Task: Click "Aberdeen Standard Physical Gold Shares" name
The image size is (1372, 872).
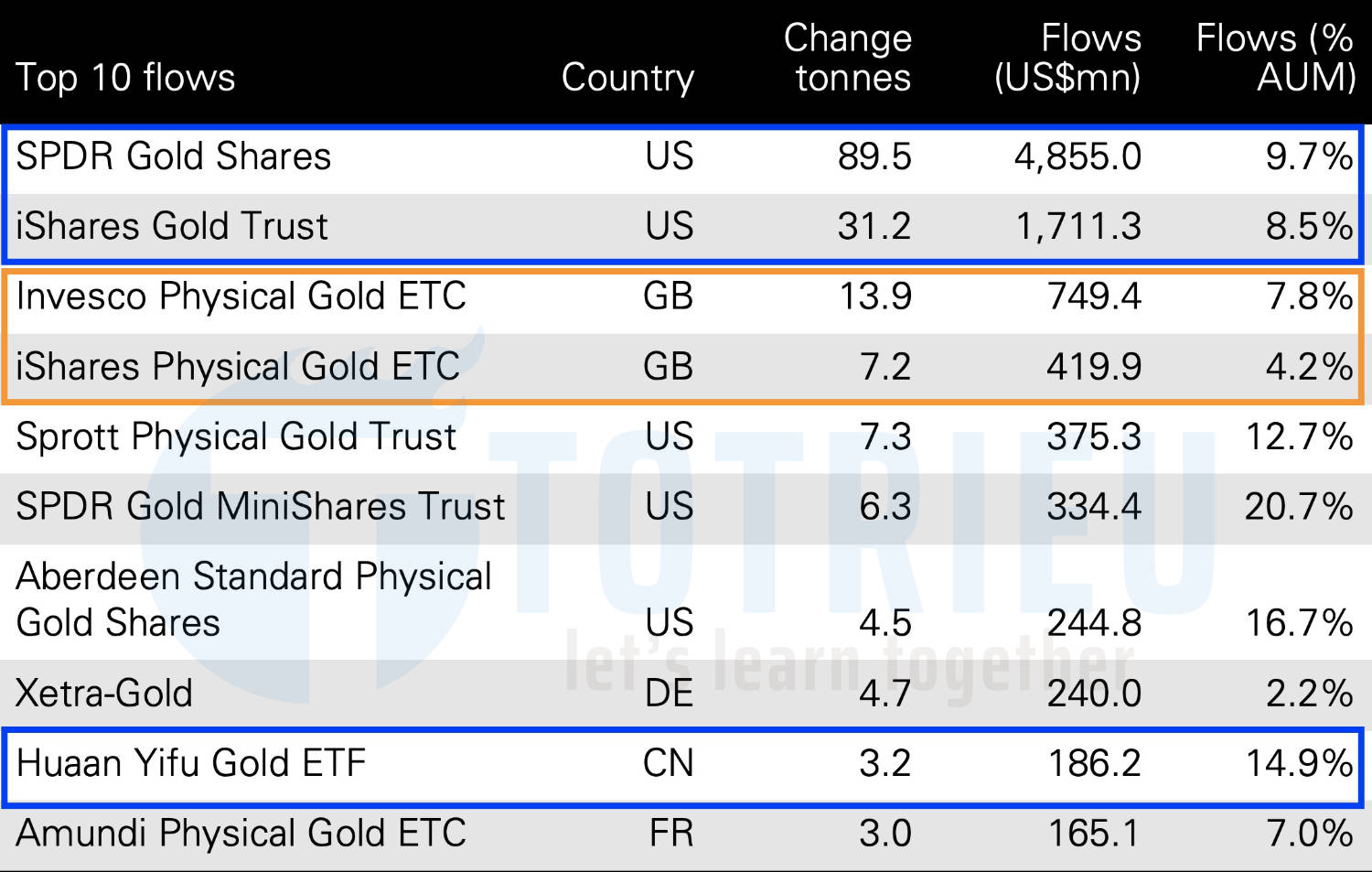Action: pos(253,599)
